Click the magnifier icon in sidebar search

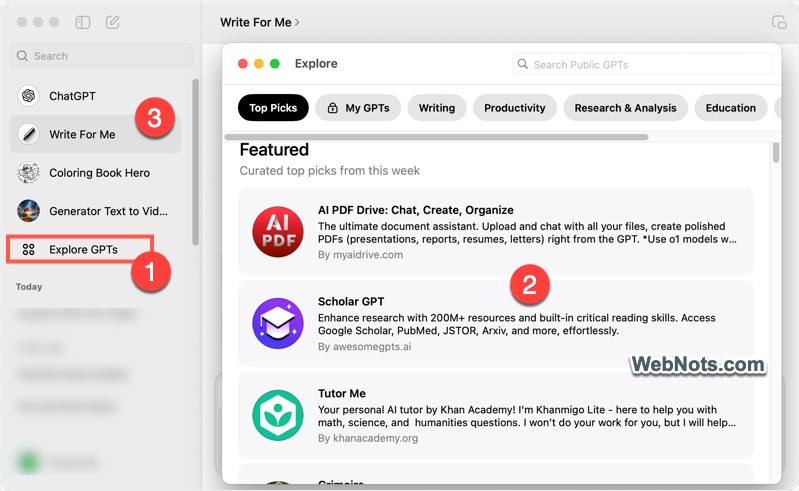pyautogui.click(x=22, y=56)
